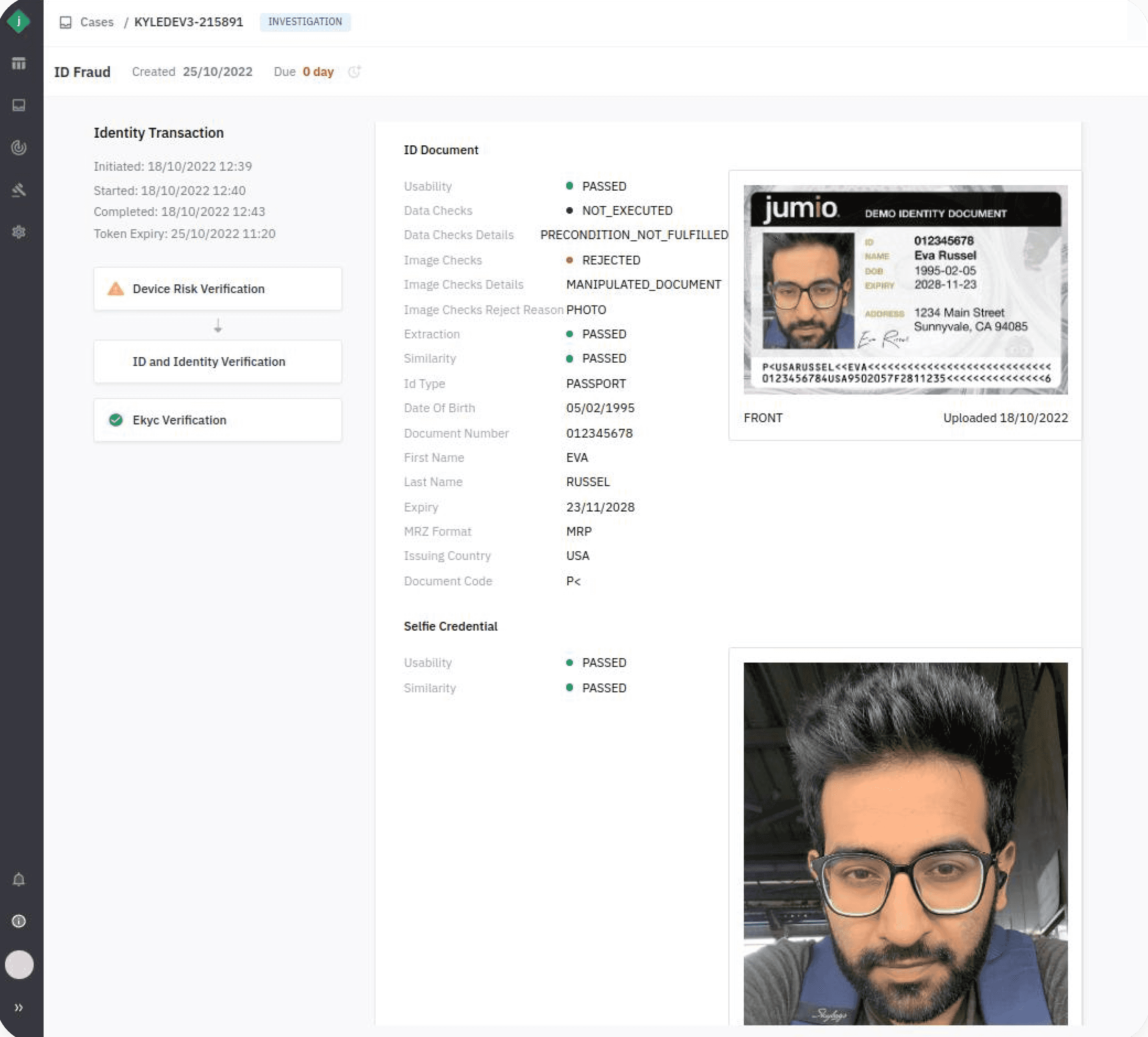The width and height of the screenshot is (1148, 1037).
Task: Click the Jumio diamond logo icon
Action: tap(19, 22)
